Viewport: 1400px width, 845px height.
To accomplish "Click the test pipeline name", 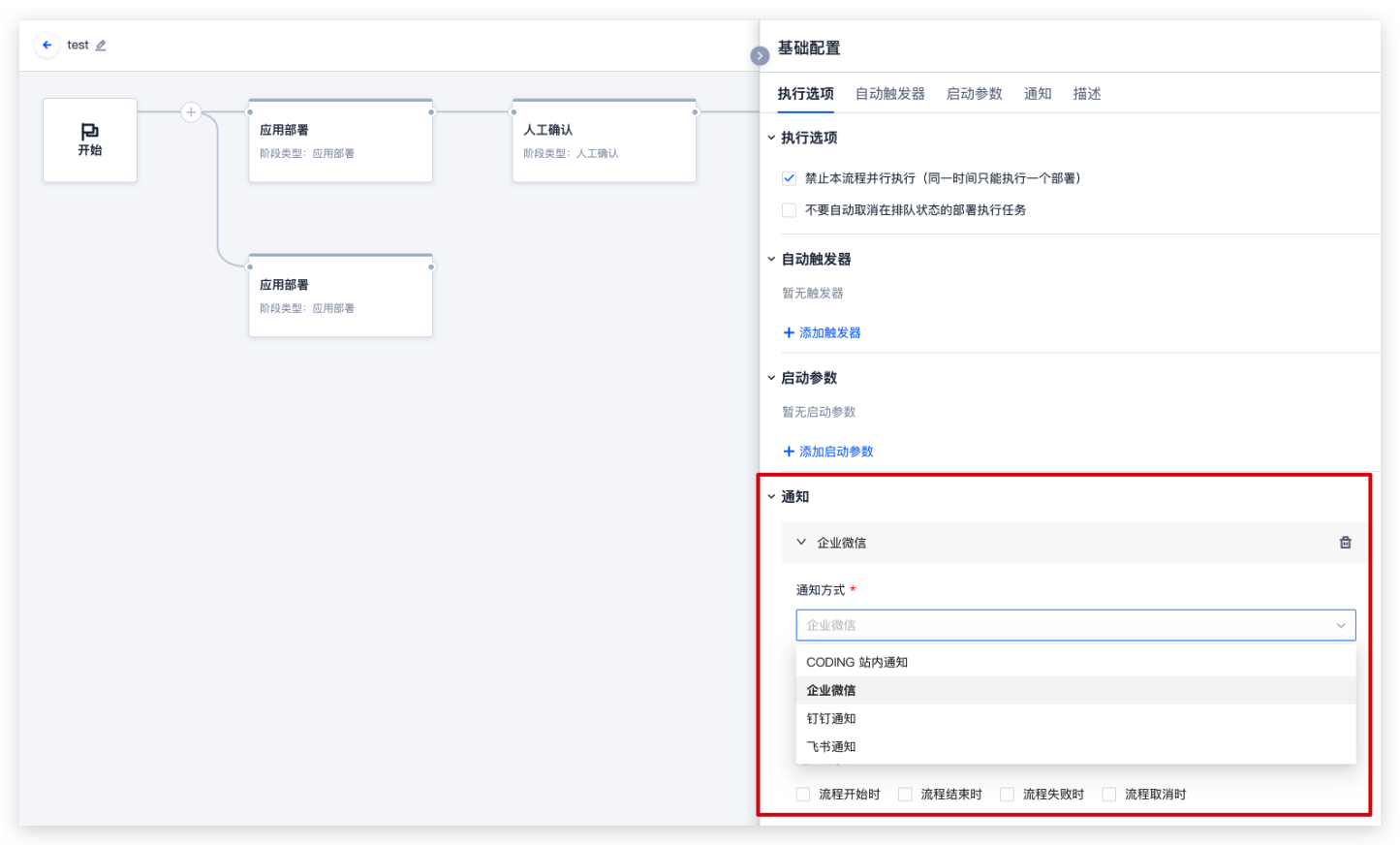I will tap(78, 46).
